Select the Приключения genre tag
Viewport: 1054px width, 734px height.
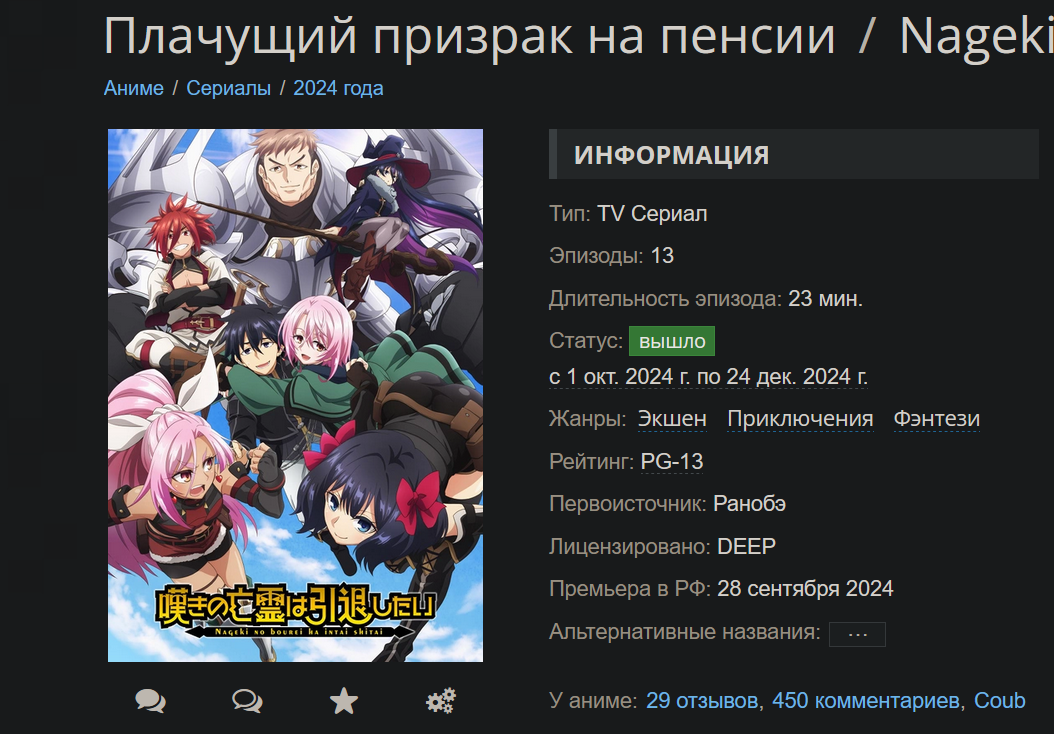800,419
